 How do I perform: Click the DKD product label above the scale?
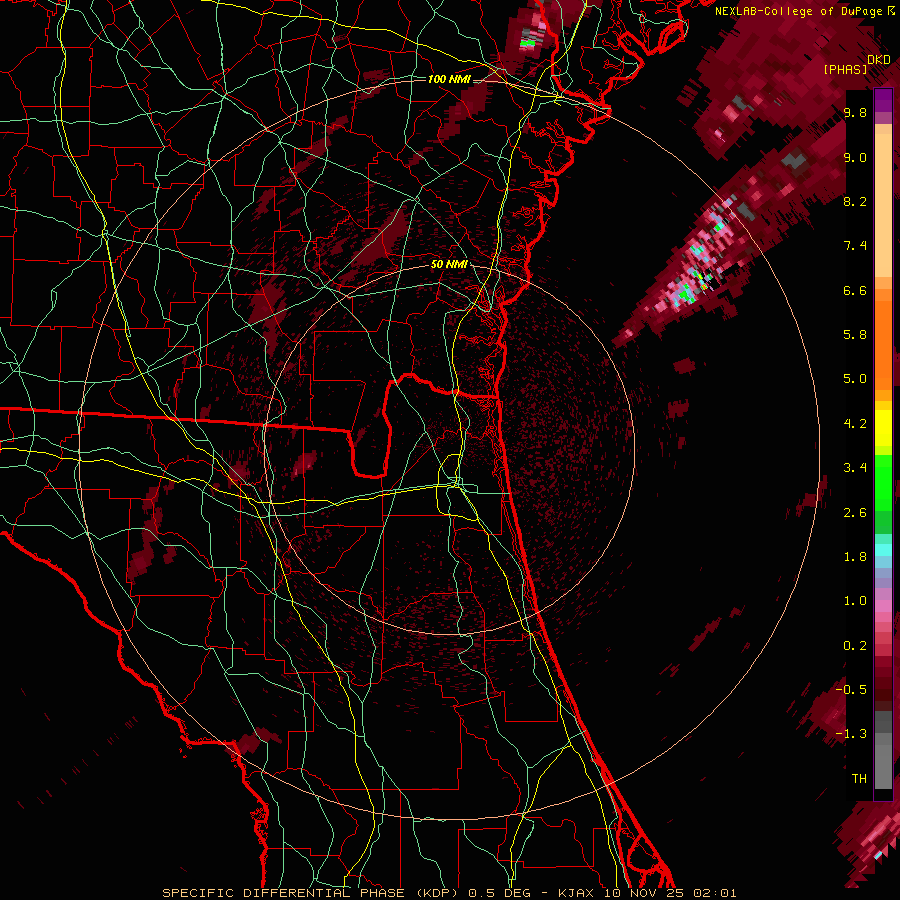[879, 60]
